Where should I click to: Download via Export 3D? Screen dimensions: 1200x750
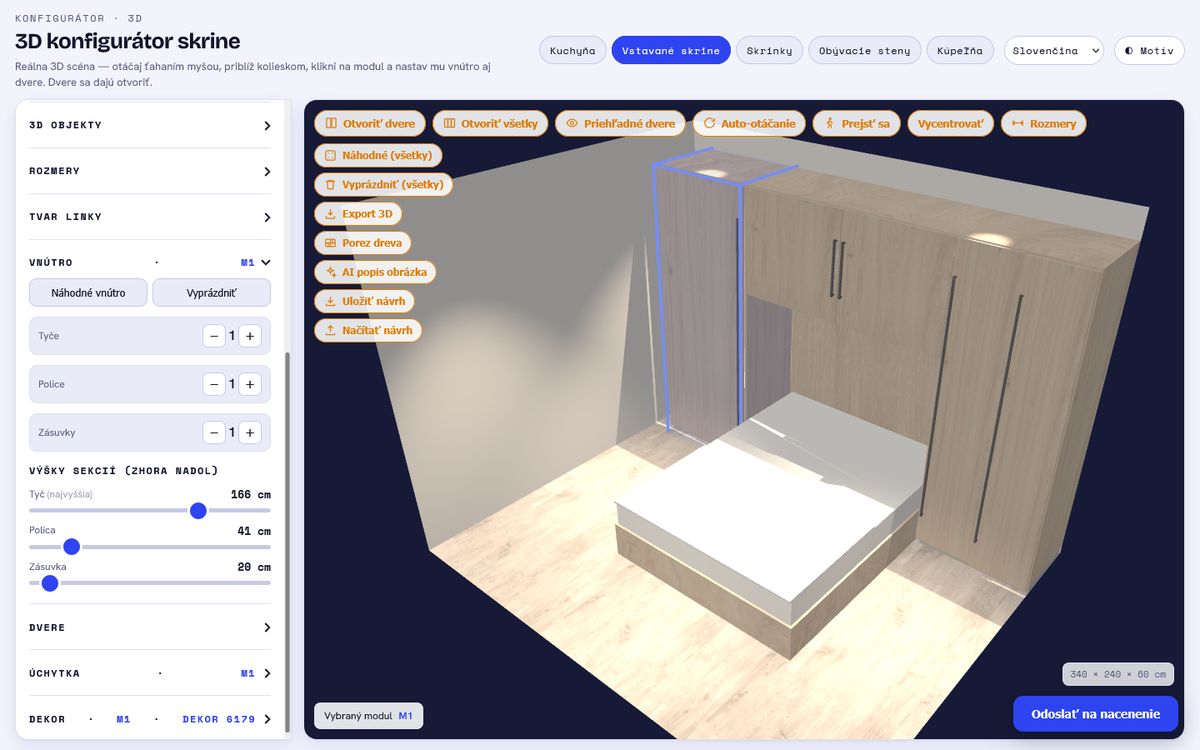[x=358, y=214]
